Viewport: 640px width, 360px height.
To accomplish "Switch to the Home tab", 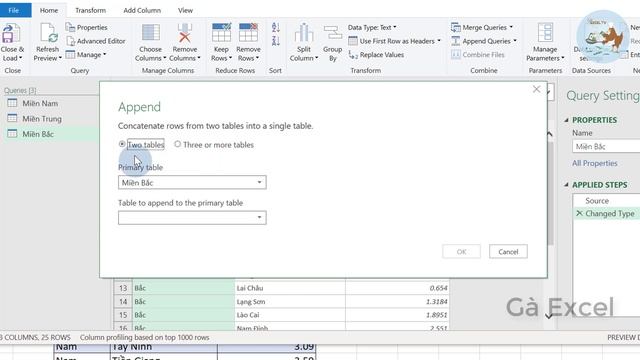I will coord(49,10).
